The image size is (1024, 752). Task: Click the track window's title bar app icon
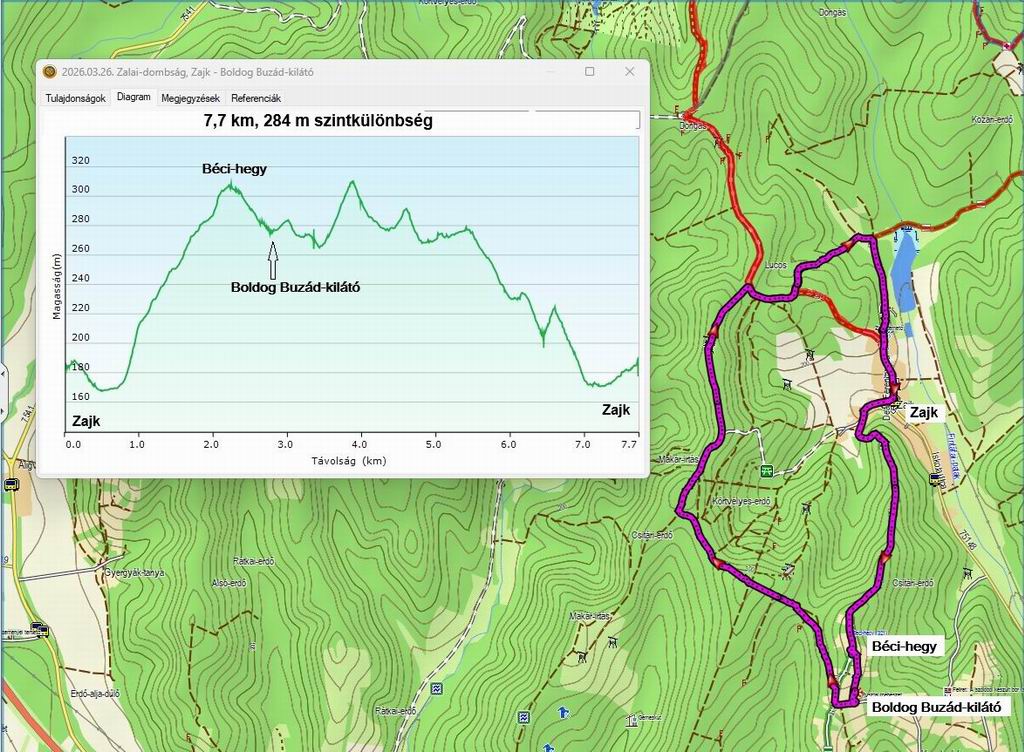click(x=50, y=72)
